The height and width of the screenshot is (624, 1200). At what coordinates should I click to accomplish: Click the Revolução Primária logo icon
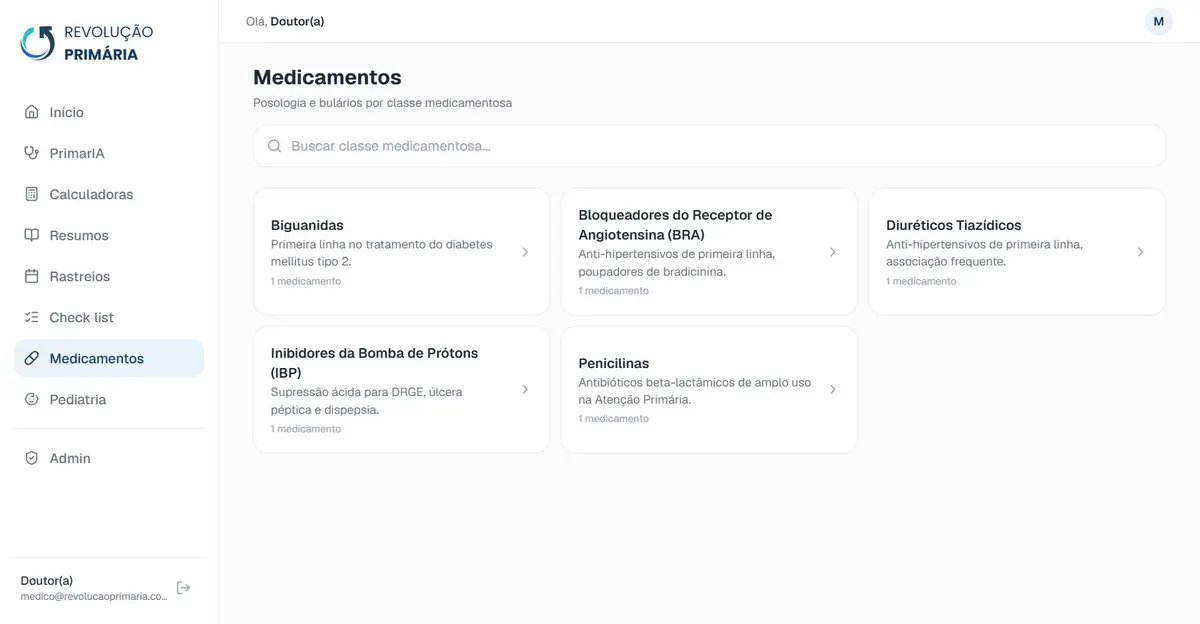pyautogui.click(x=38, y=43)
